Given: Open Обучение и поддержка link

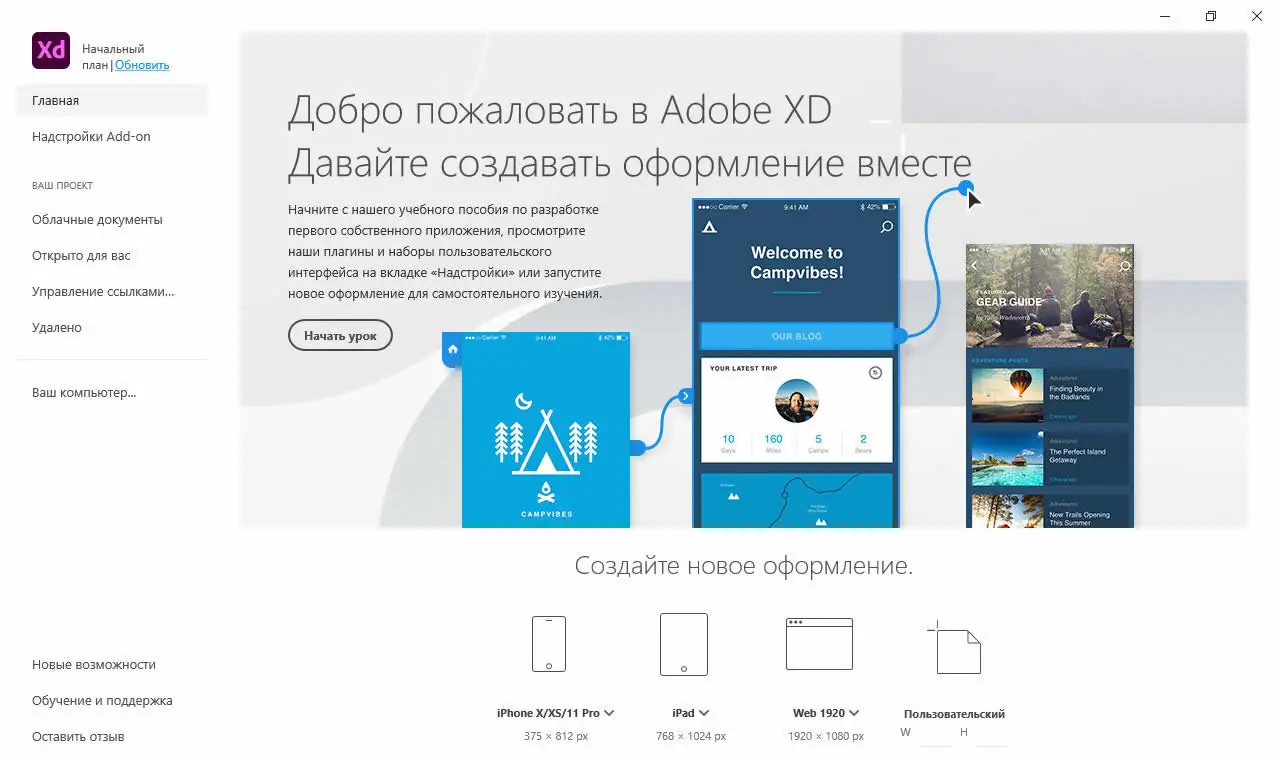Looking at the screenshot, I should point(102,701).
